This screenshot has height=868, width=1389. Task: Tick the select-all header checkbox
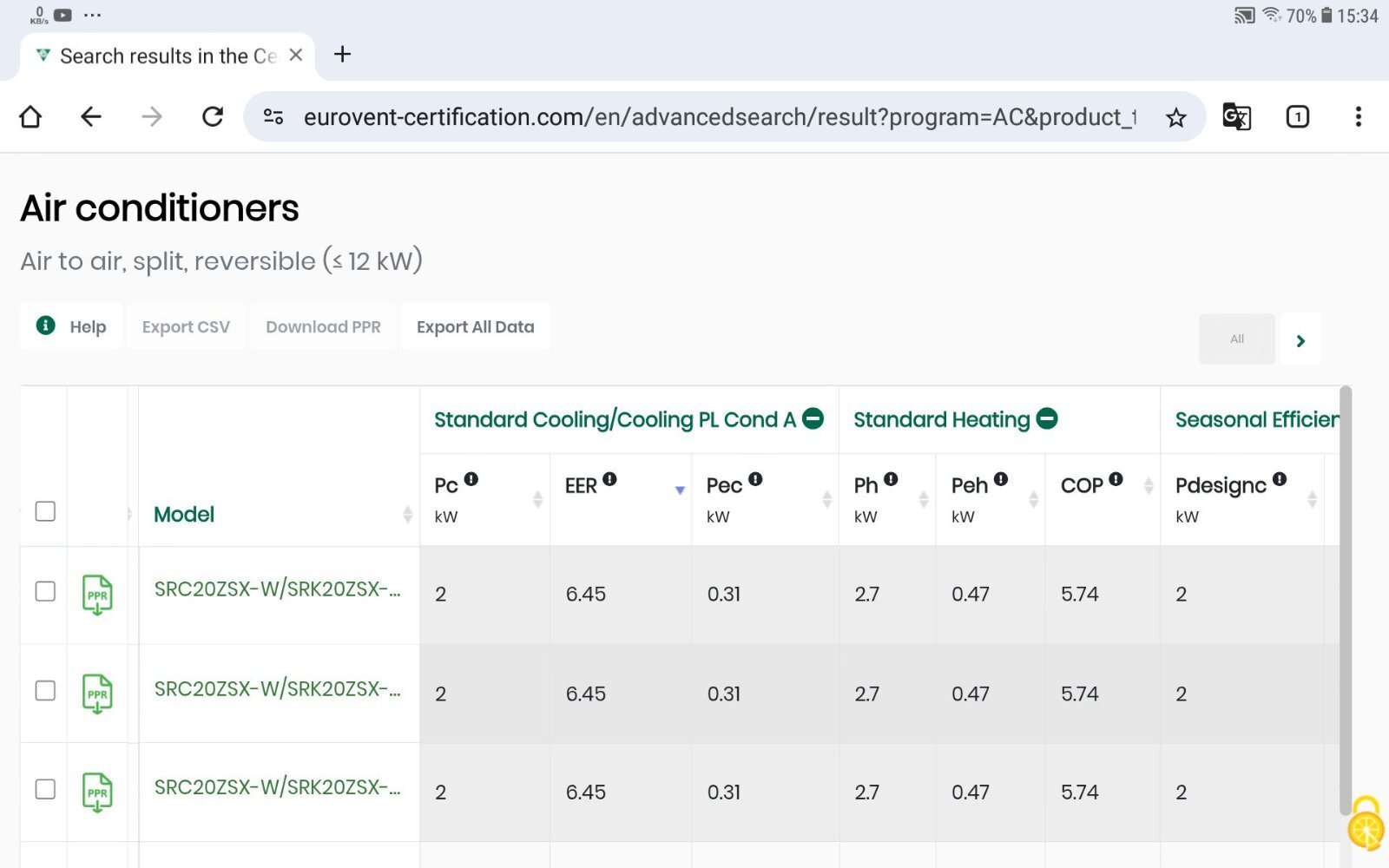tap(45, 511)
